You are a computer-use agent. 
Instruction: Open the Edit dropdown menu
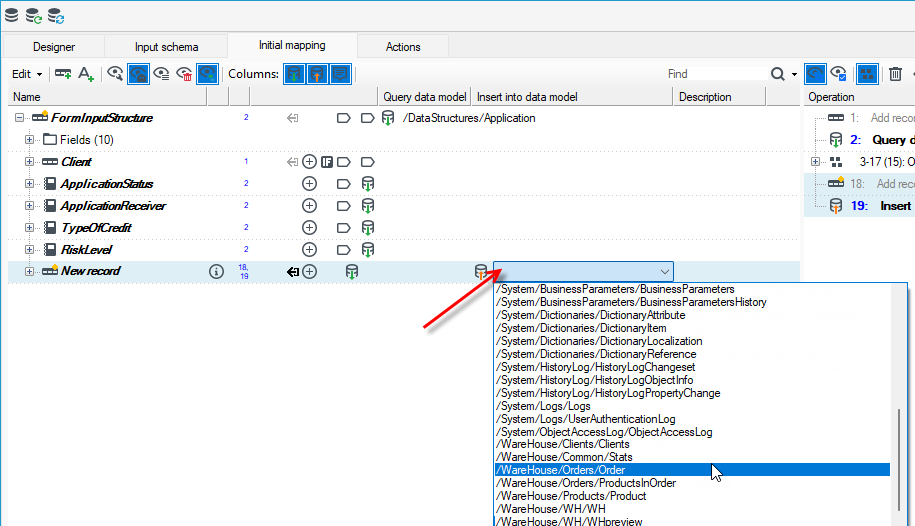click(x=27, y=74)
